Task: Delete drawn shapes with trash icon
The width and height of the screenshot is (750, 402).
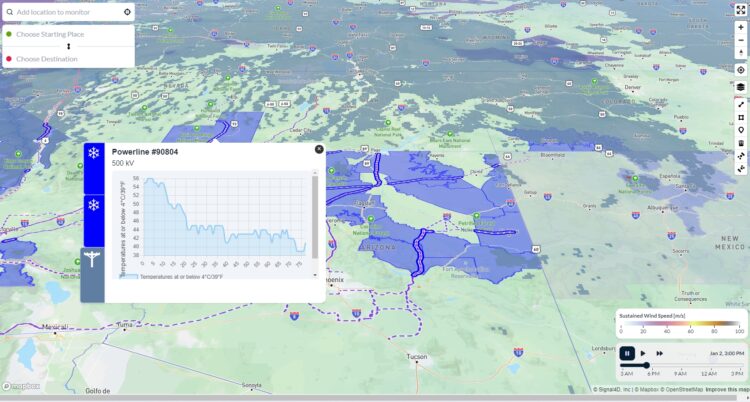Action: coord(741,143)
